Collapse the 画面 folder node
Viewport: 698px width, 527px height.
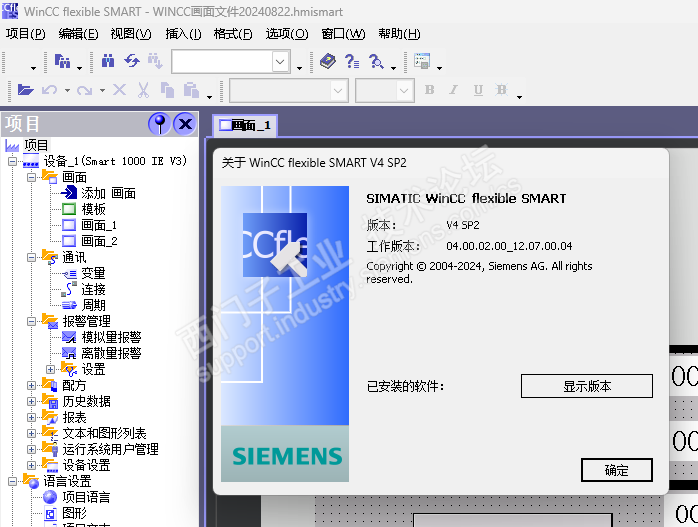click(x=31, y=177)
